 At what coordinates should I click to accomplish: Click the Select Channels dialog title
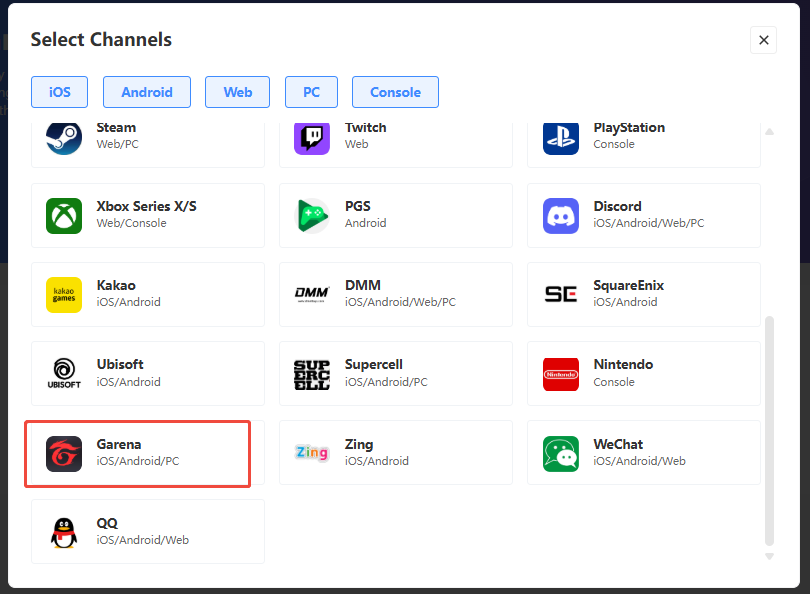(x=101, y=40)
